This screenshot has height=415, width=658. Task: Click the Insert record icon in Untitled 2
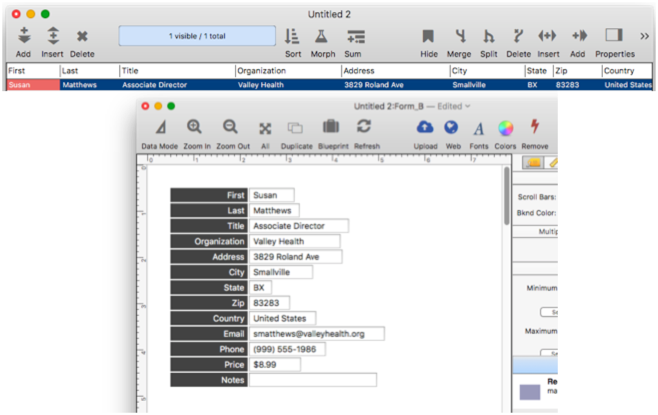53,36
